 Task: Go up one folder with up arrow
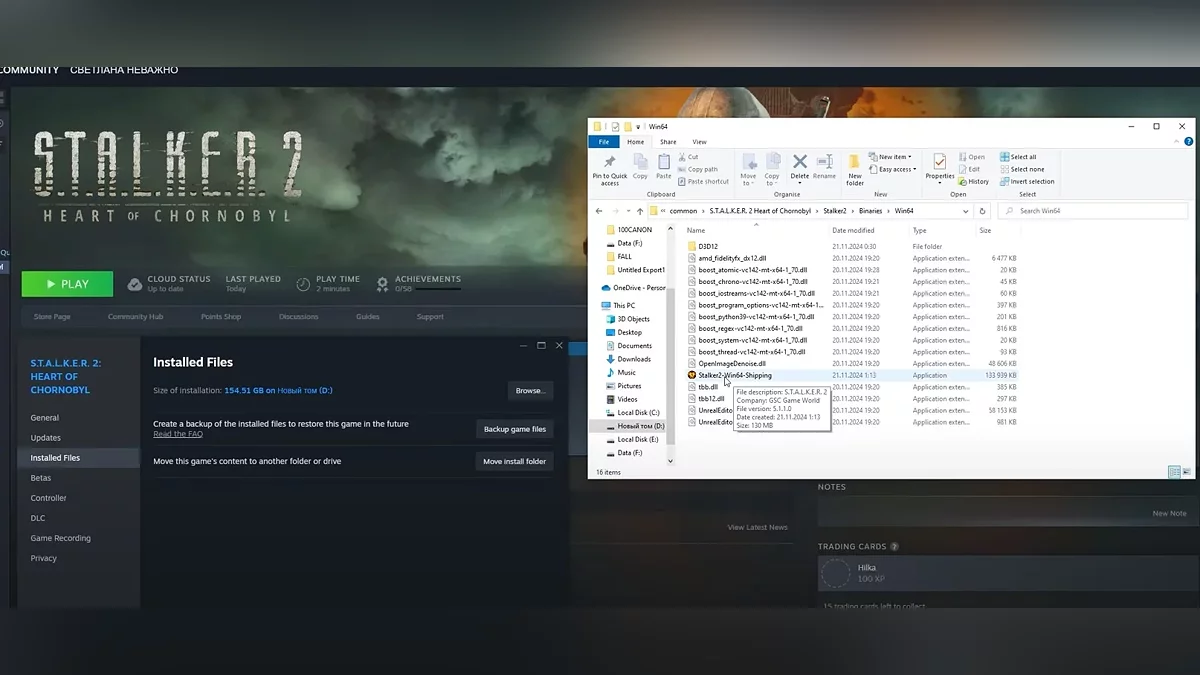pyautogui.click(x=640, y=211)
